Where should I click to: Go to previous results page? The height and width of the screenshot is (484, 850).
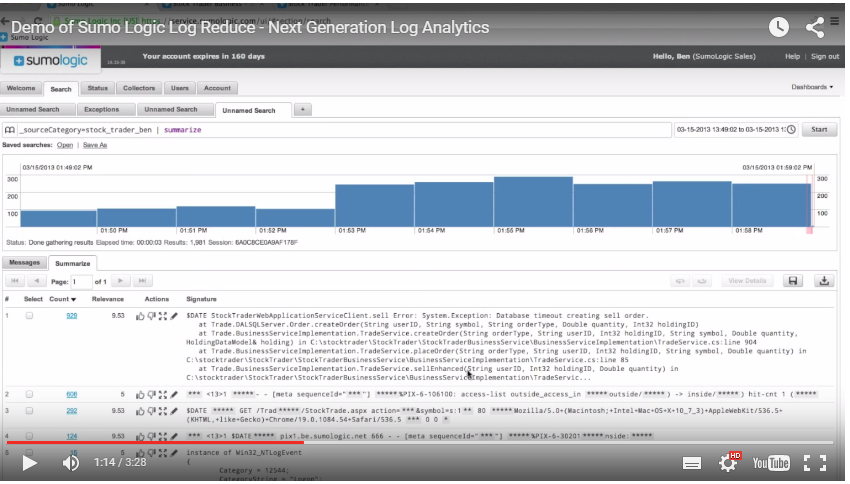[x=36, y=281]
